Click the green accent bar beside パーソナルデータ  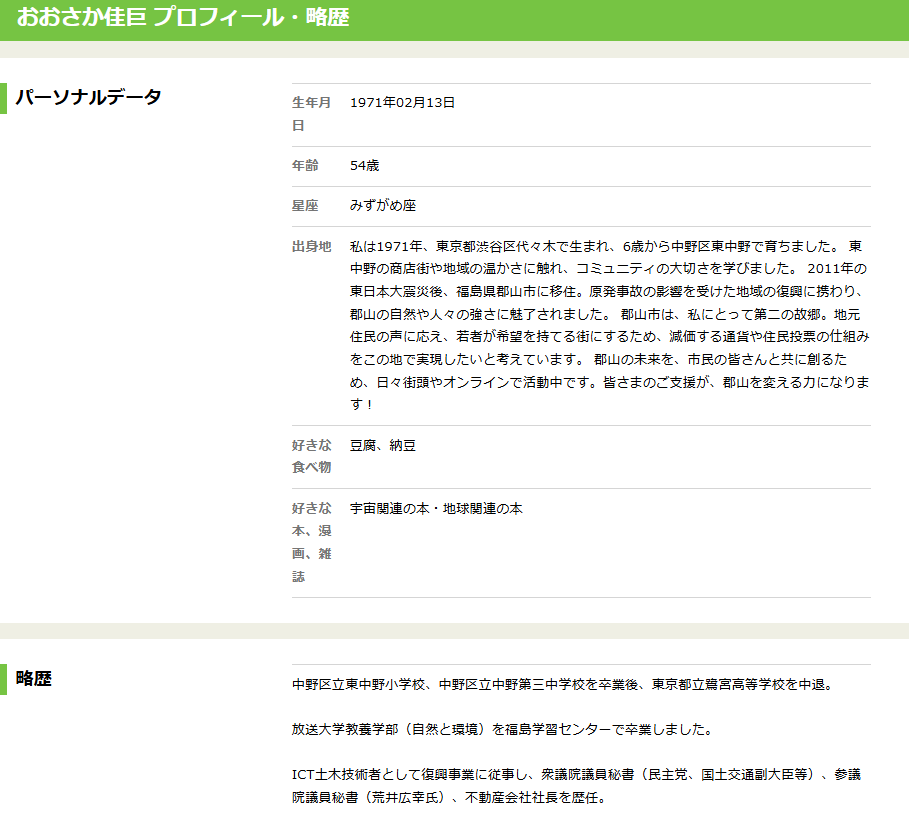click(3, 98)
